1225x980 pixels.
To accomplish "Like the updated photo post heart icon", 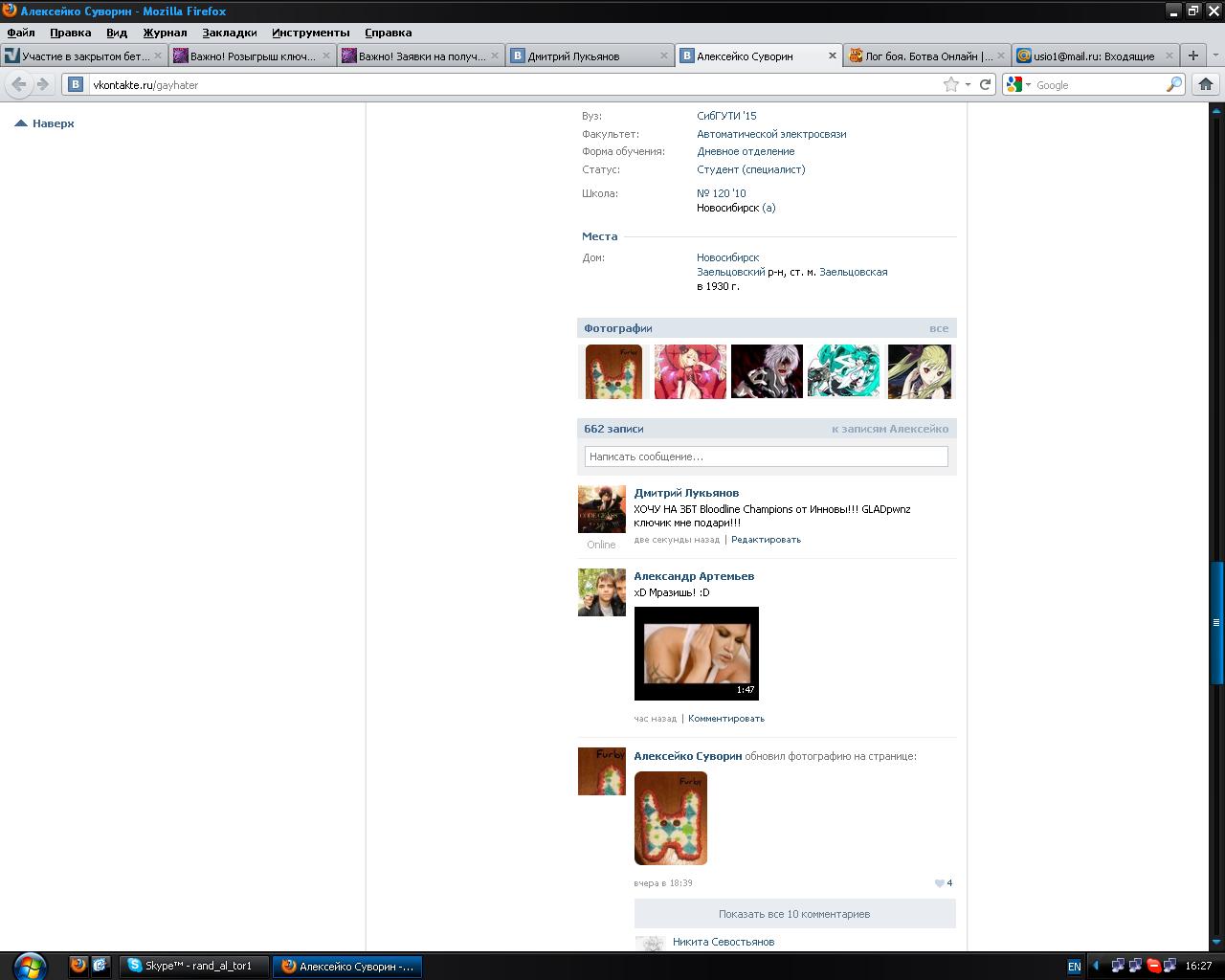I will [940, 883].
